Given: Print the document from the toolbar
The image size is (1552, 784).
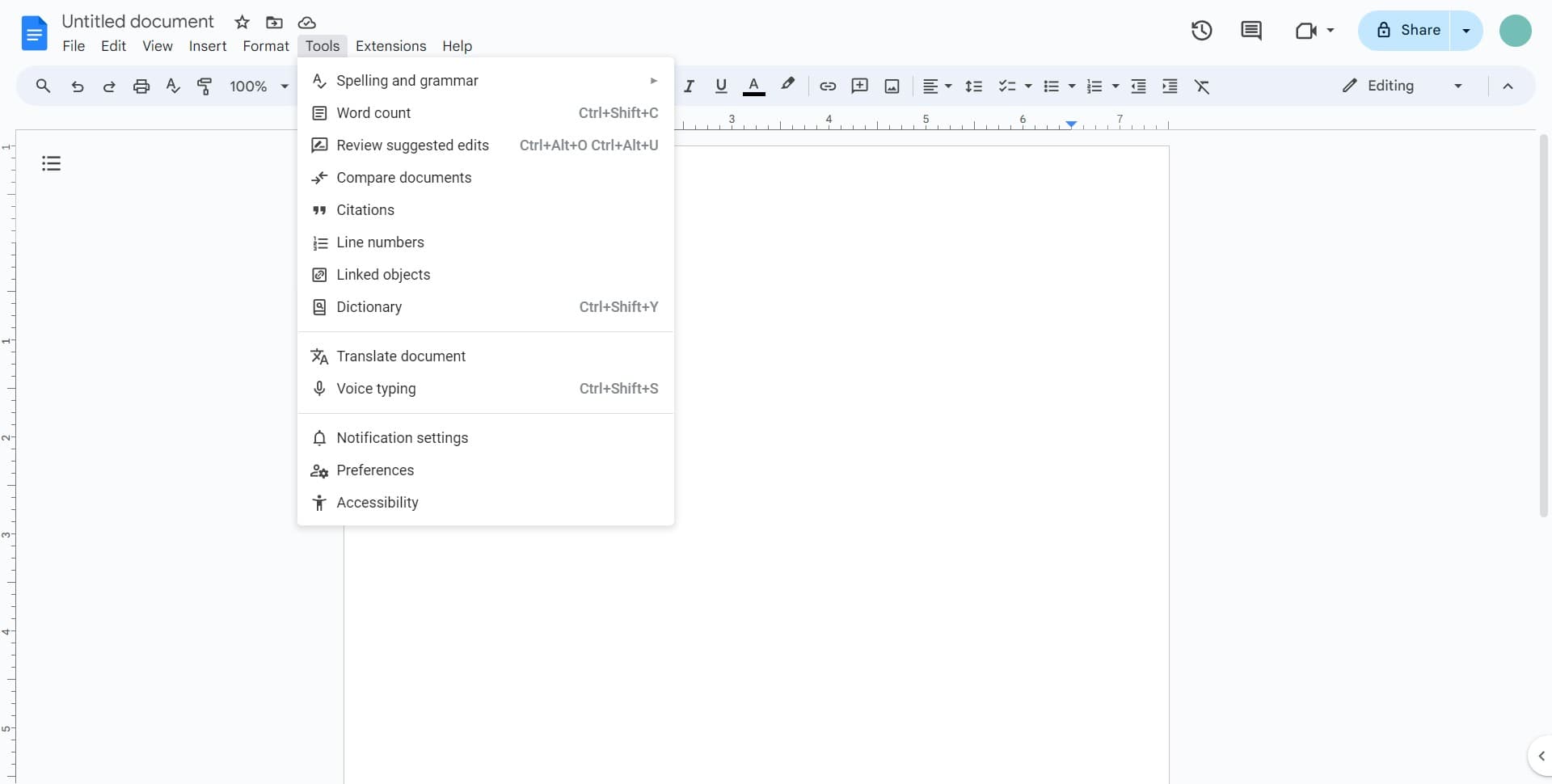Looking at the screenshot, I should coord(141,86).
